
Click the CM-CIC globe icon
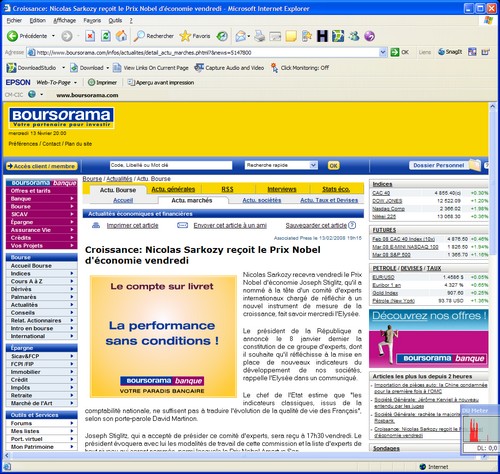[x=32, y=94]
